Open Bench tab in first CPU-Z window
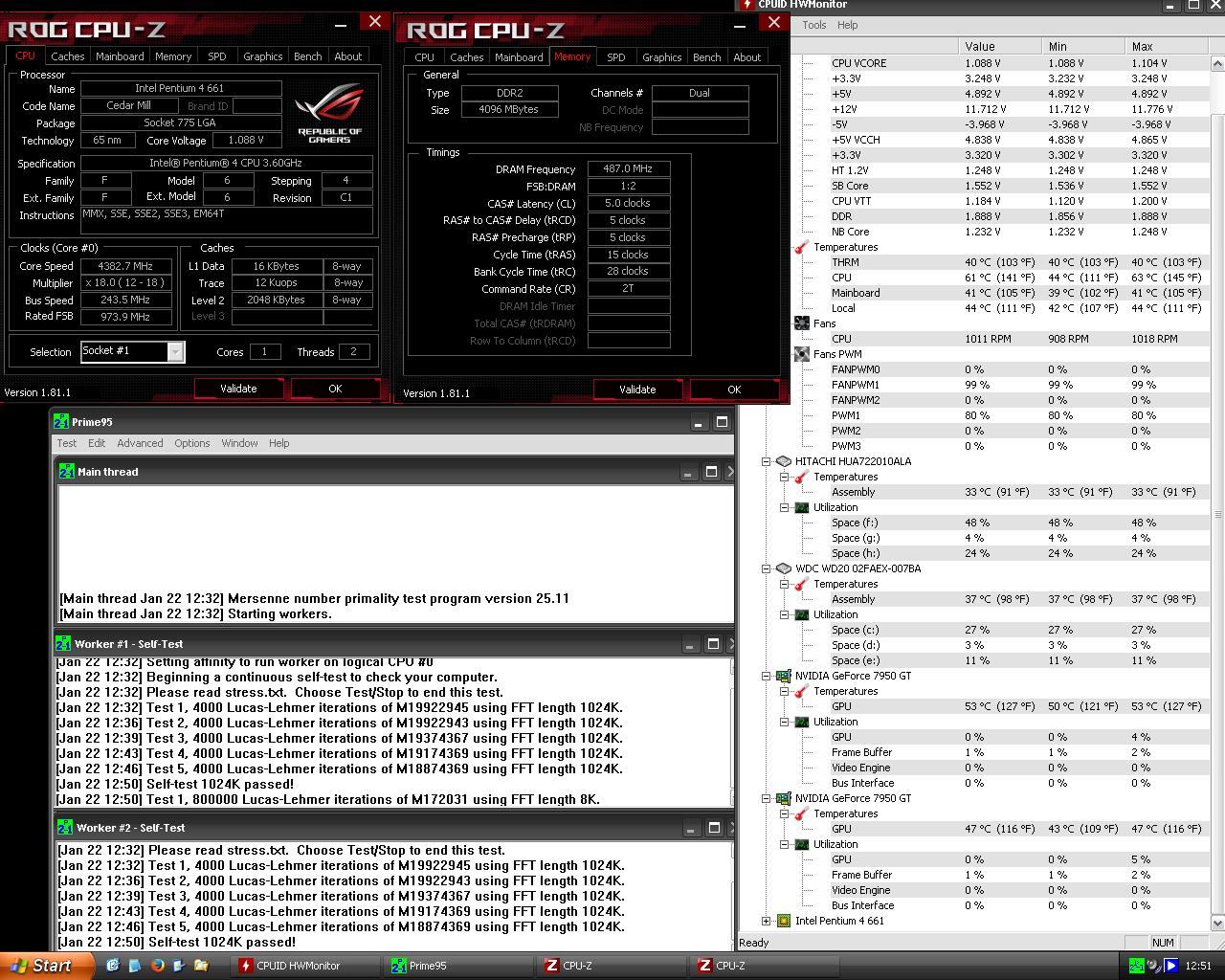Viewport: 1225px width, 980px height. coord(308,56)
